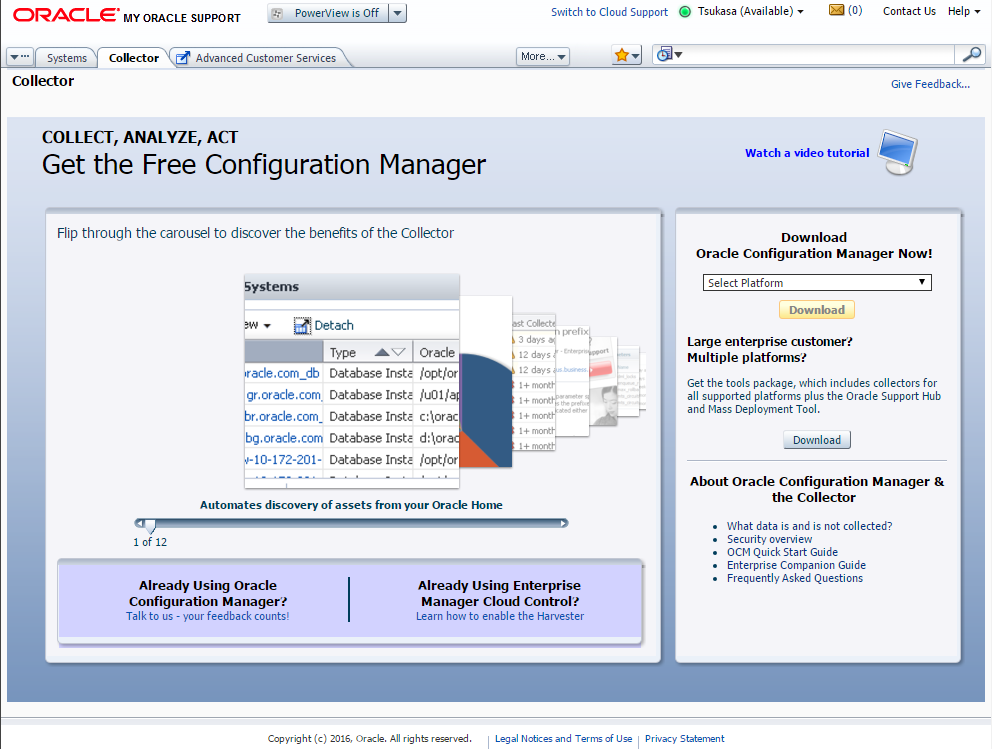Click inside the search input field
The width and height of the screenshot is (992, 749).
(x=820, y=55)
